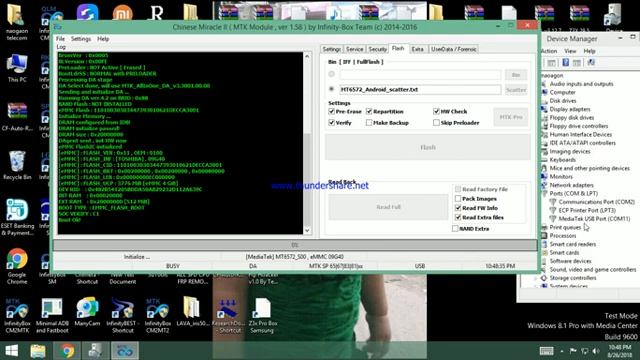The height and width of the screenshot is (360, 640).
Task: Toggle the Repartition checkbox
Action: [369, 111]
